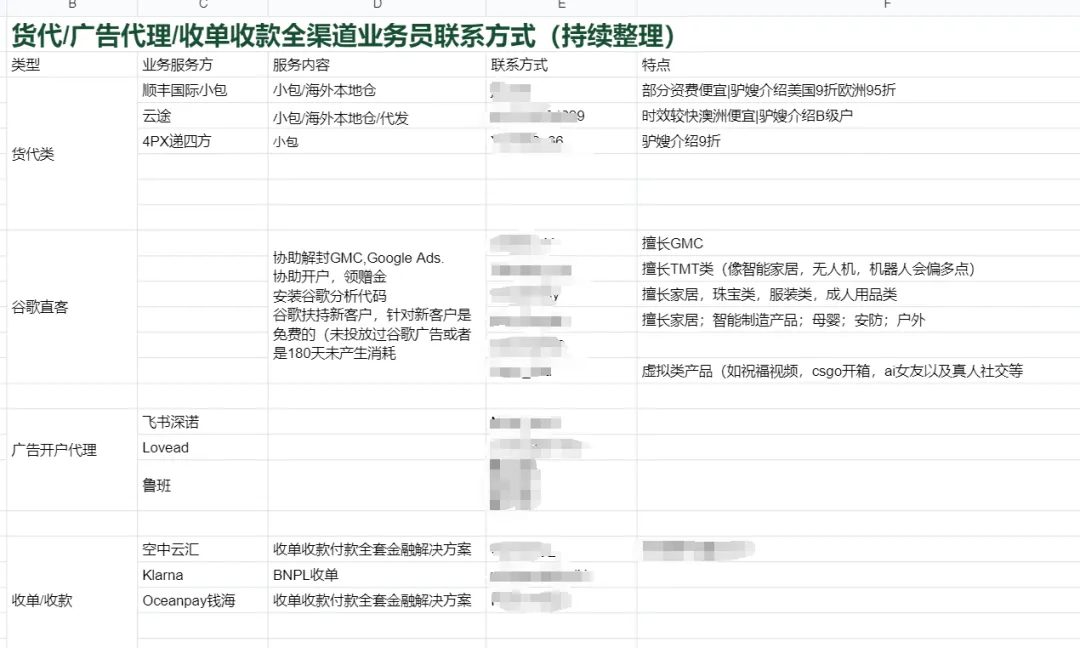Image resolution: width=1080 pixels, height=648 pixels.
Task: Click the 小包 service cell for 4PX递四方
Action: (377, 141)
